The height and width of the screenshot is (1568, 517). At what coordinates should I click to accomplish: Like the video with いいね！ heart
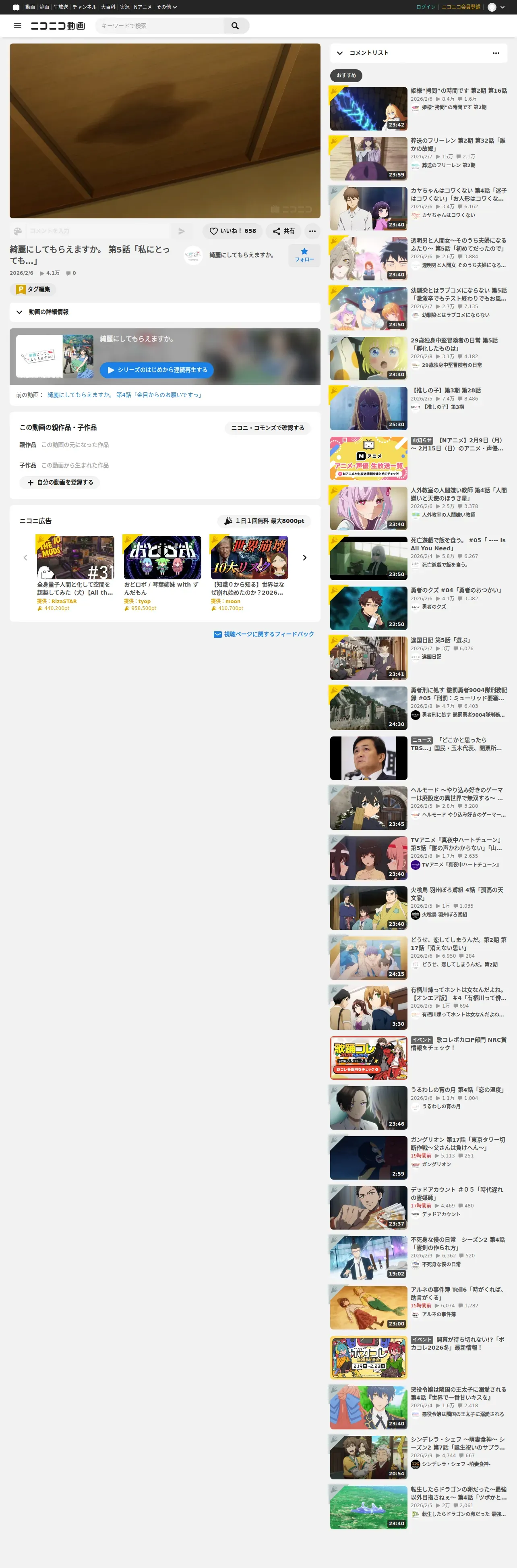tap(232, 231)
